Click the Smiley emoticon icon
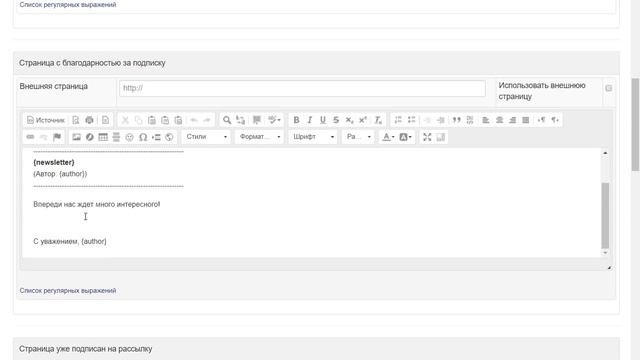The image size is (640, 360). tap(129, 137)
